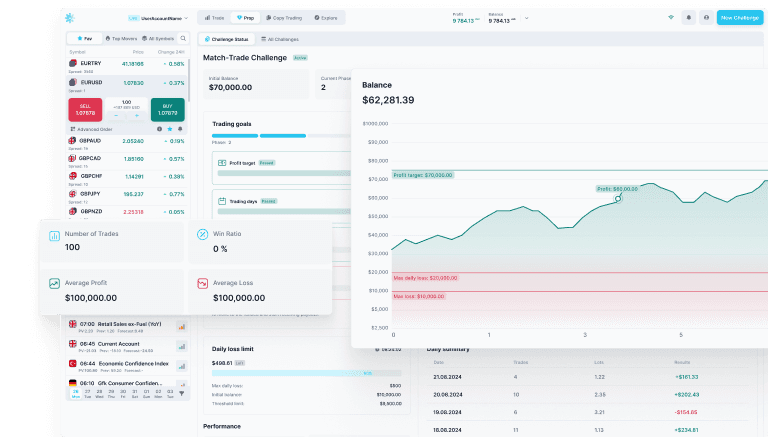
Task: Click the Match-Trade snowflake logo
Action: coord(70,18)
